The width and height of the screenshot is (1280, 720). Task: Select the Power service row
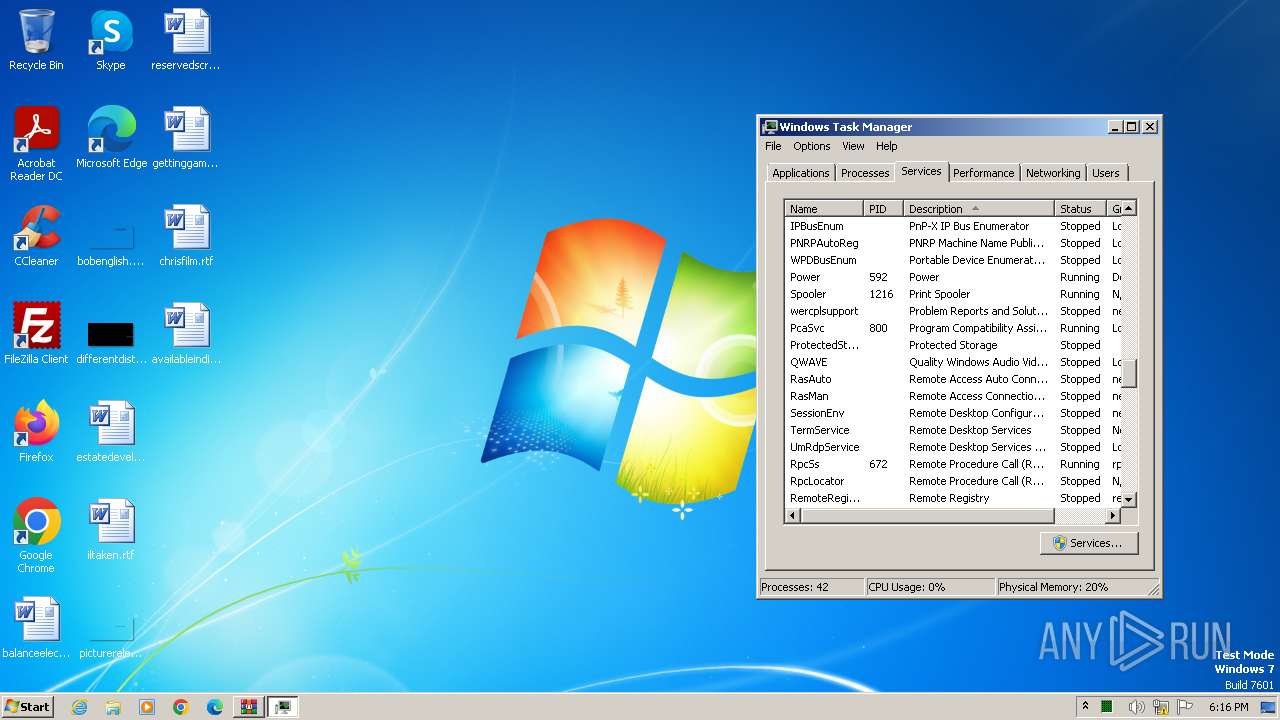pos(953,277)
